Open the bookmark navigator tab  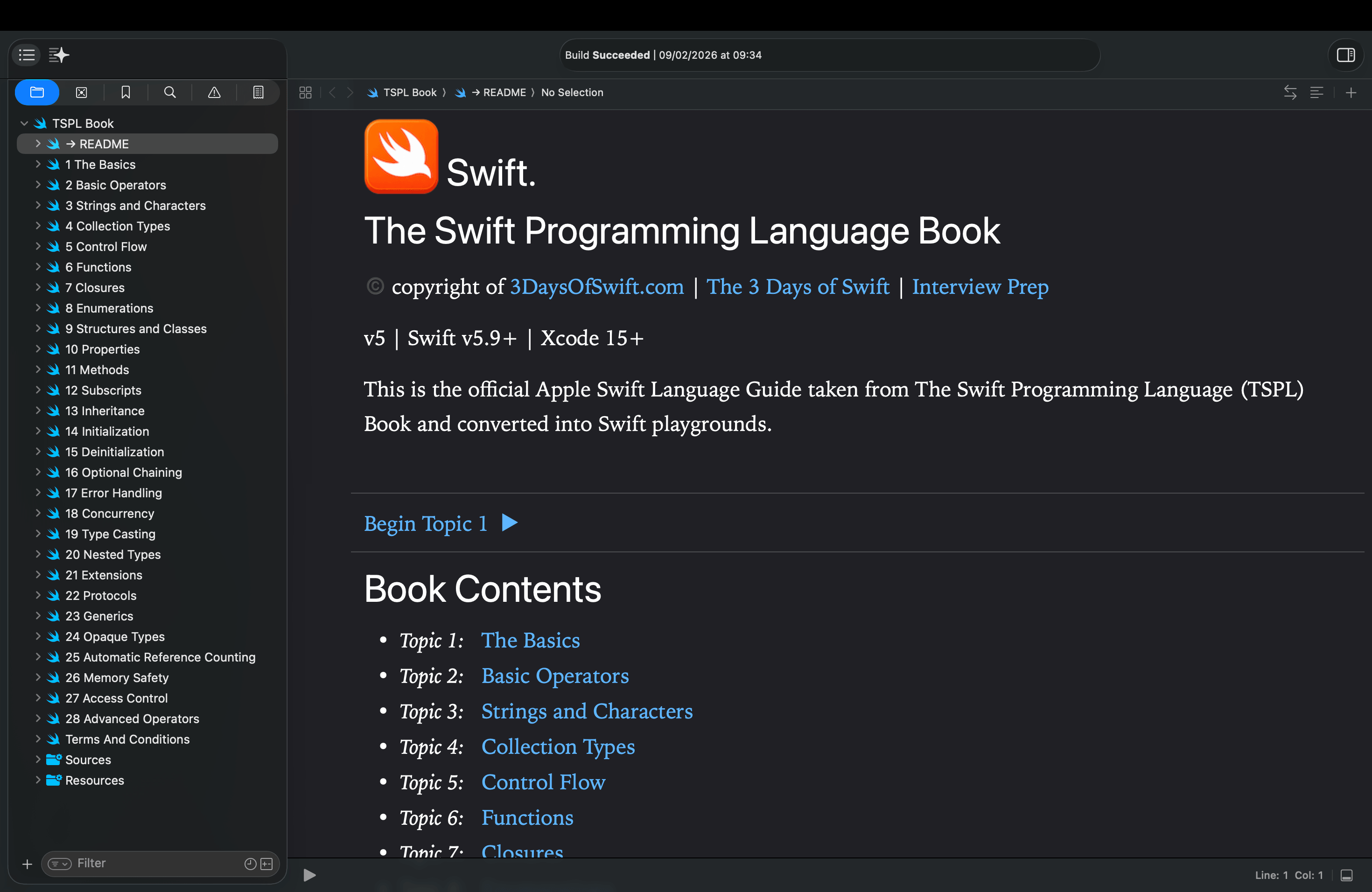[x=126, y=92]
